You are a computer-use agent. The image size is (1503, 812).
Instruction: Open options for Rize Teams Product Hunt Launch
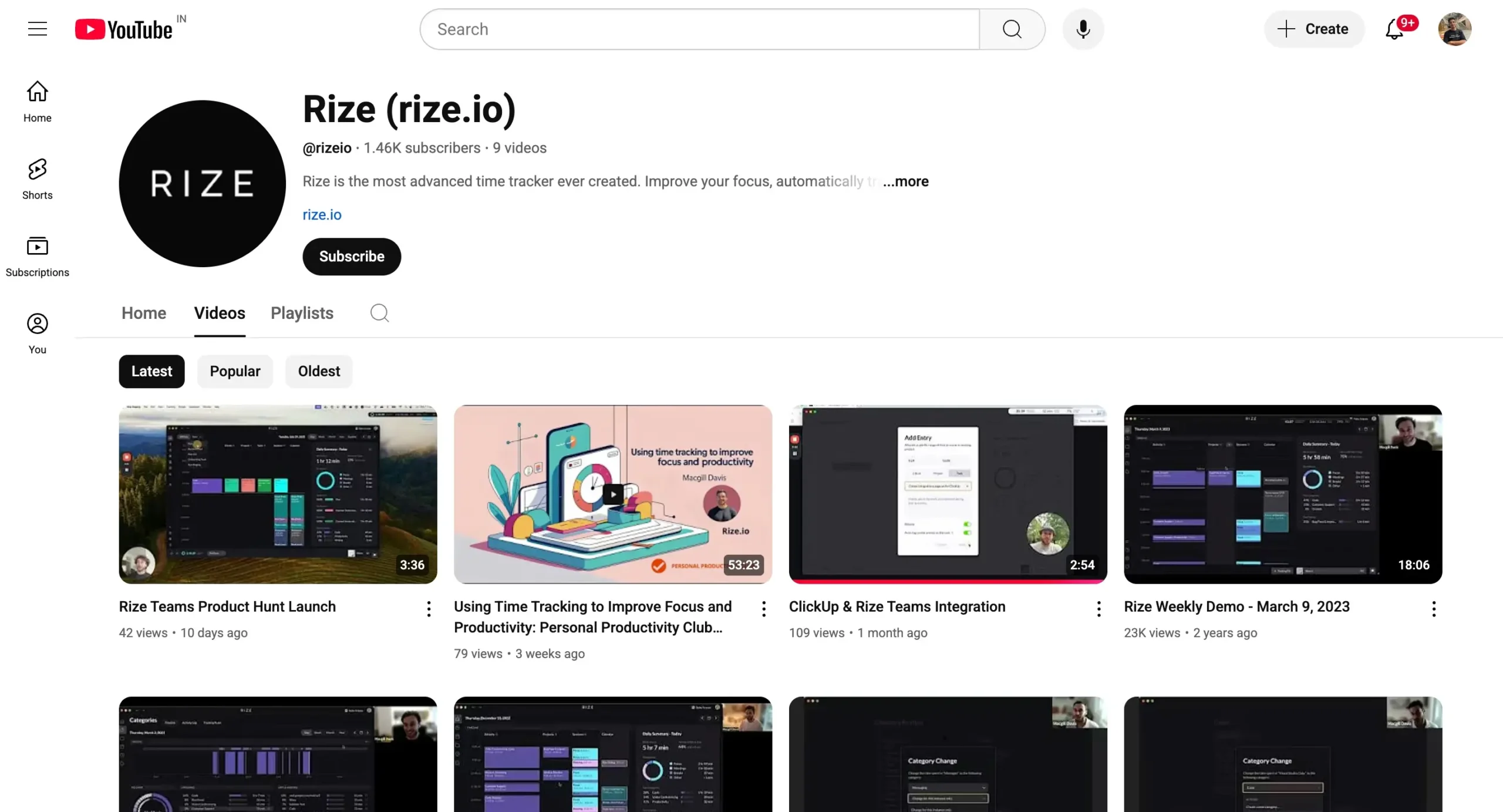(x=429, y=609)
